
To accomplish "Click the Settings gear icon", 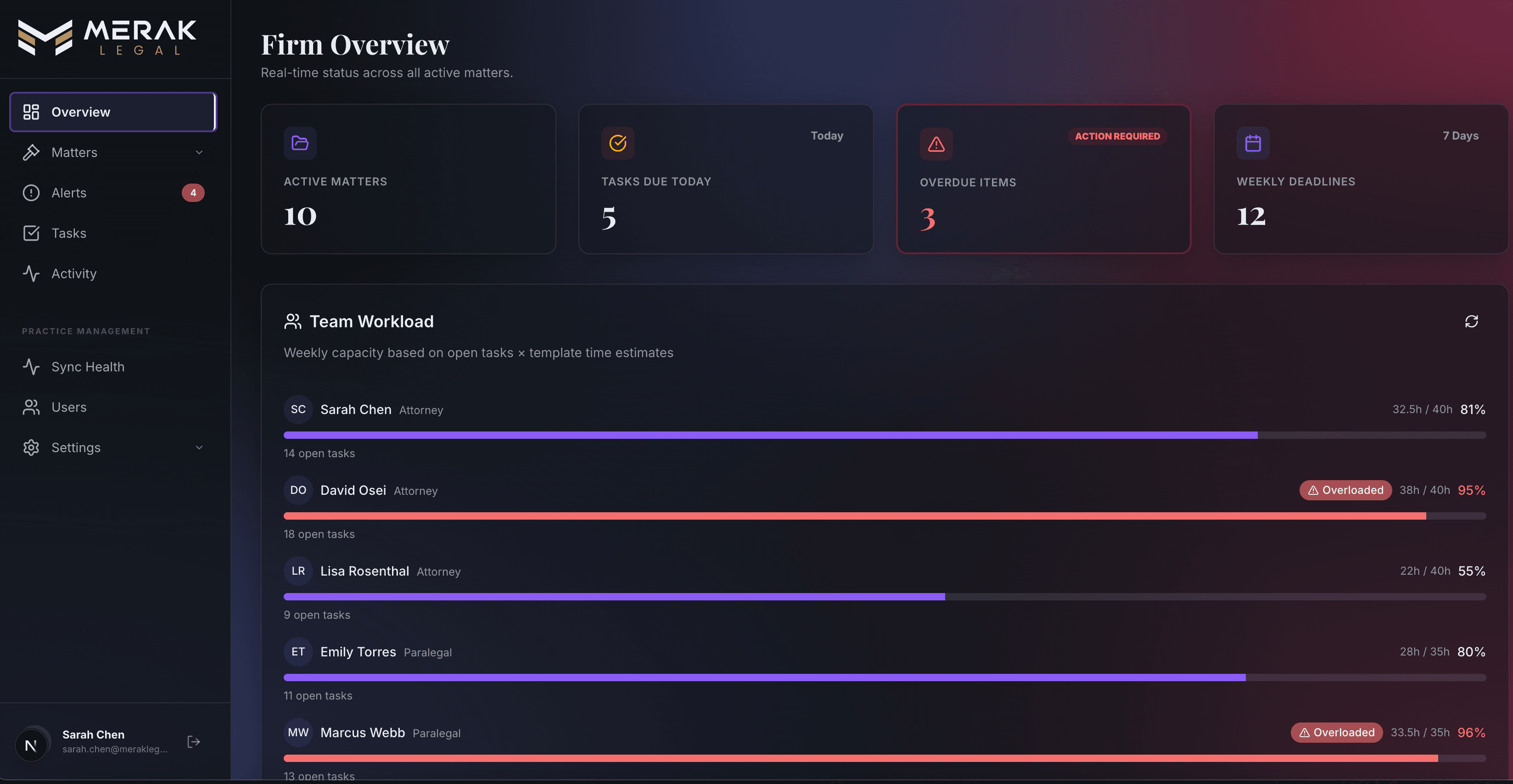I will tap(31, 448).
